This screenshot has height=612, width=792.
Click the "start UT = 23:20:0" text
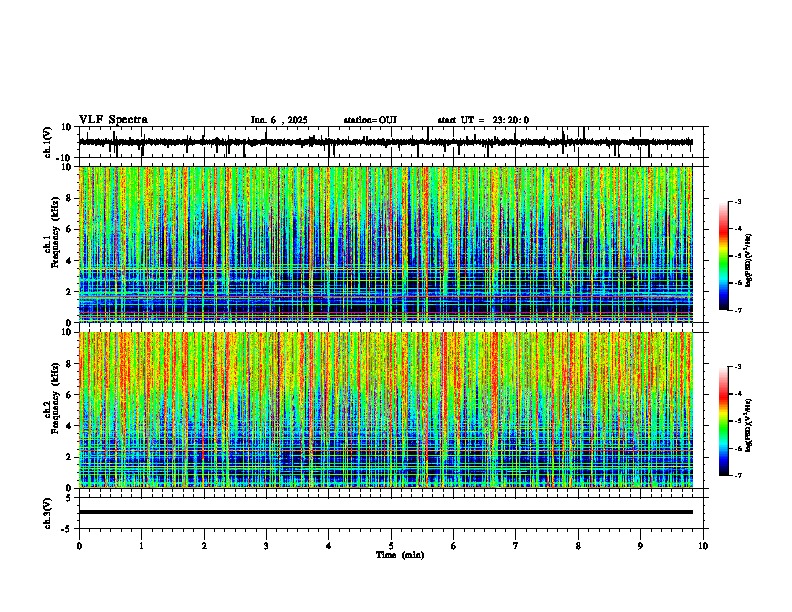(x=483, y=120)
